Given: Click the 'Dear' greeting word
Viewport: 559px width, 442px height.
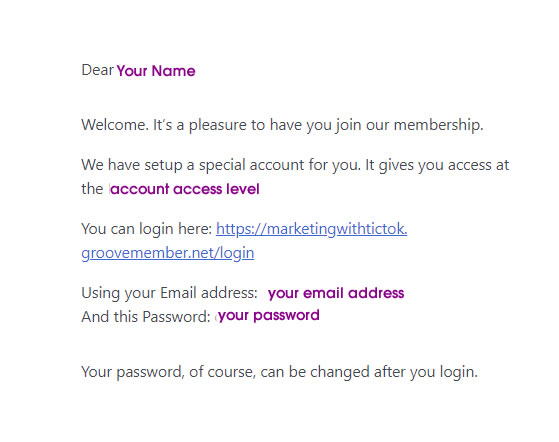Looking at the screenshot, I should tap(97, 70).
